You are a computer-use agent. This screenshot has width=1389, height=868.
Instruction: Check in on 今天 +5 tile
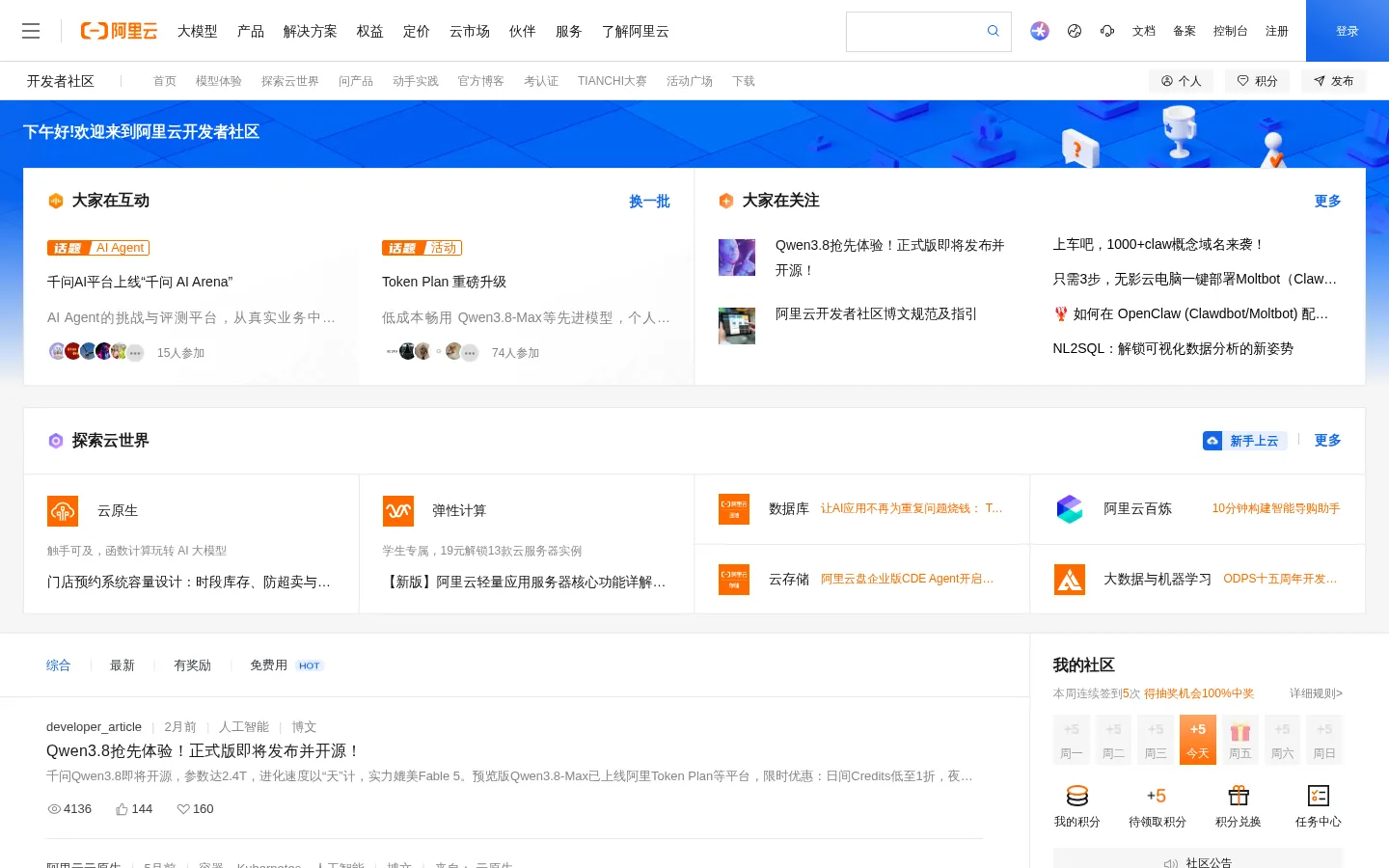(x=1198, y=740)
